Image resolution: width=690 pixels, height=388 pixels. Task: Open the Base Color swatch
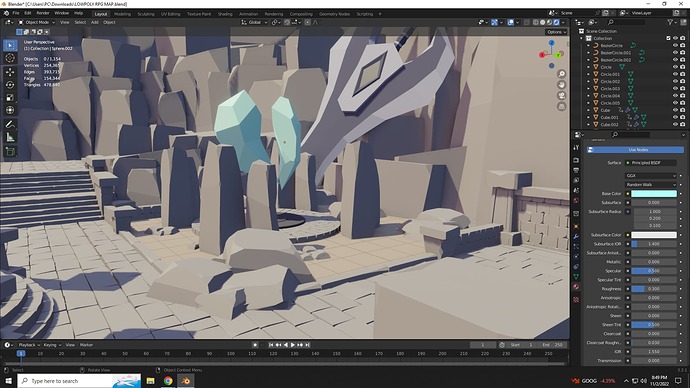654,194
